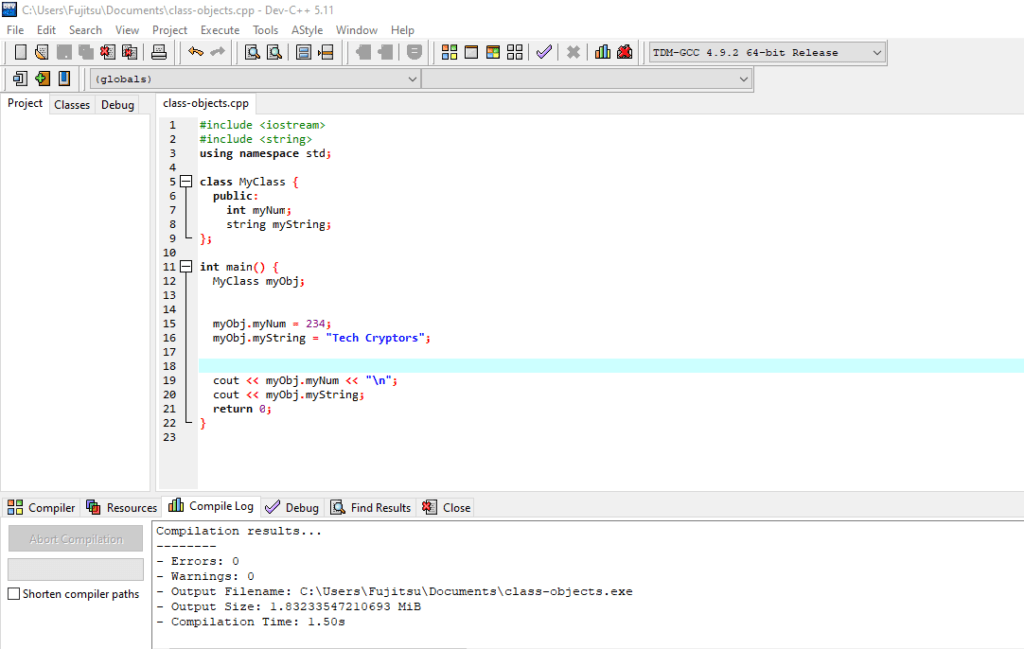Run the program using the window icon
This screenshot has height=649, width=1024.
(471, 52)
